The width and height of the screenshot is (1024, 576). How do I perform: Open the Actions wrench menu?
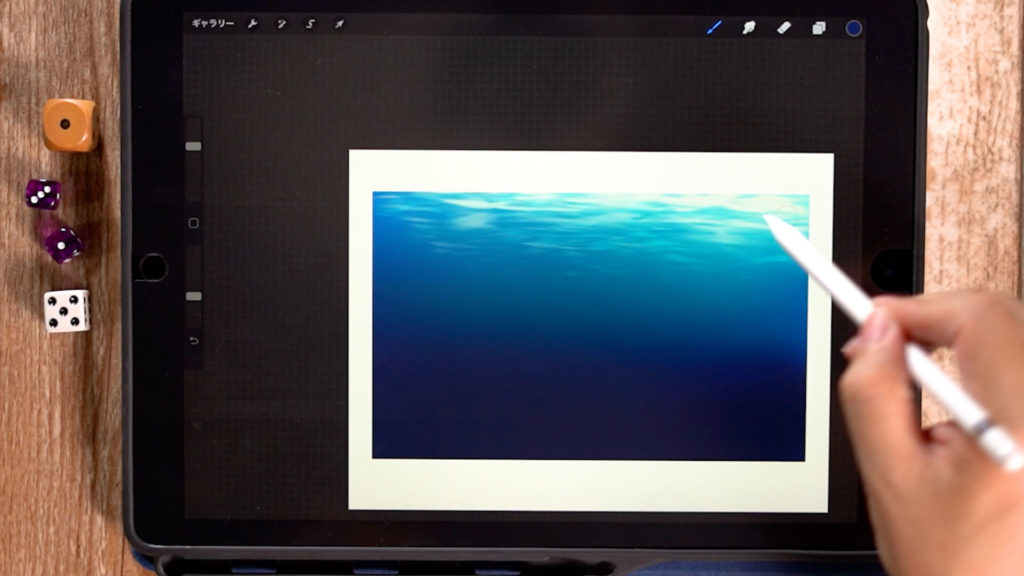[252, 24]
